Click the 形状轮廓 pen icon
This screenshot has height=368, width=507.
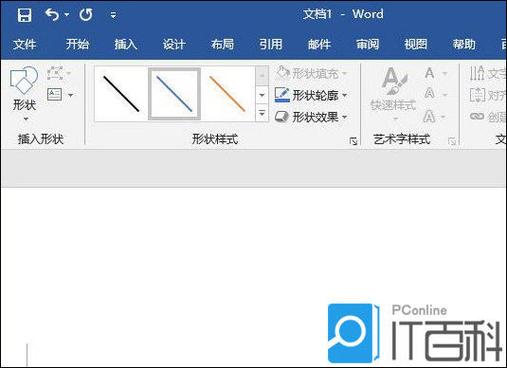click(282, 95)
